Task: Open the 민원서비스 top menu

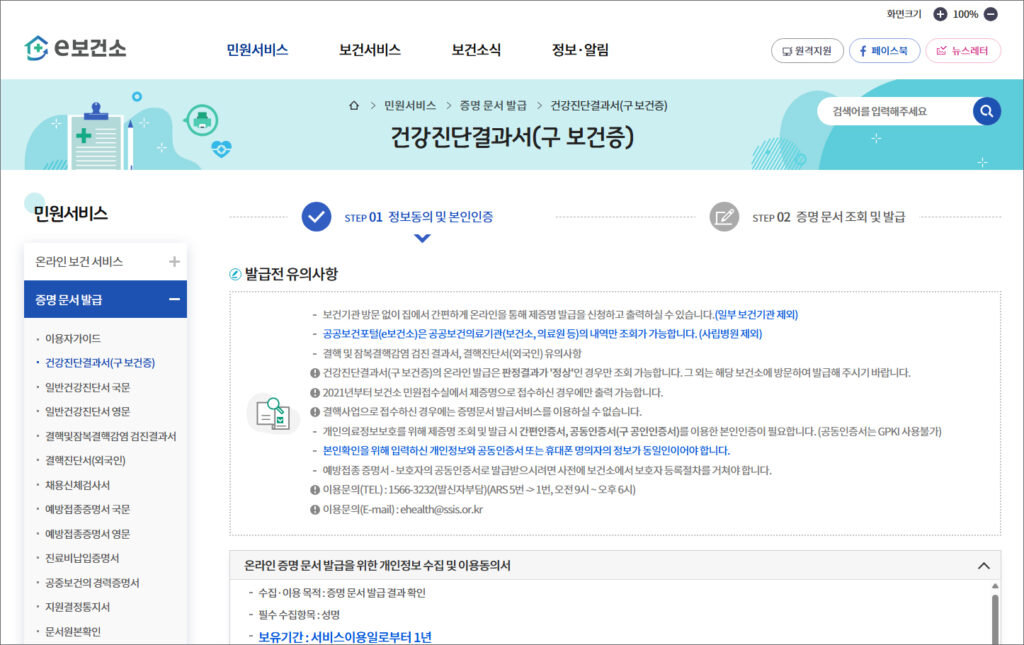Action: 257,50
